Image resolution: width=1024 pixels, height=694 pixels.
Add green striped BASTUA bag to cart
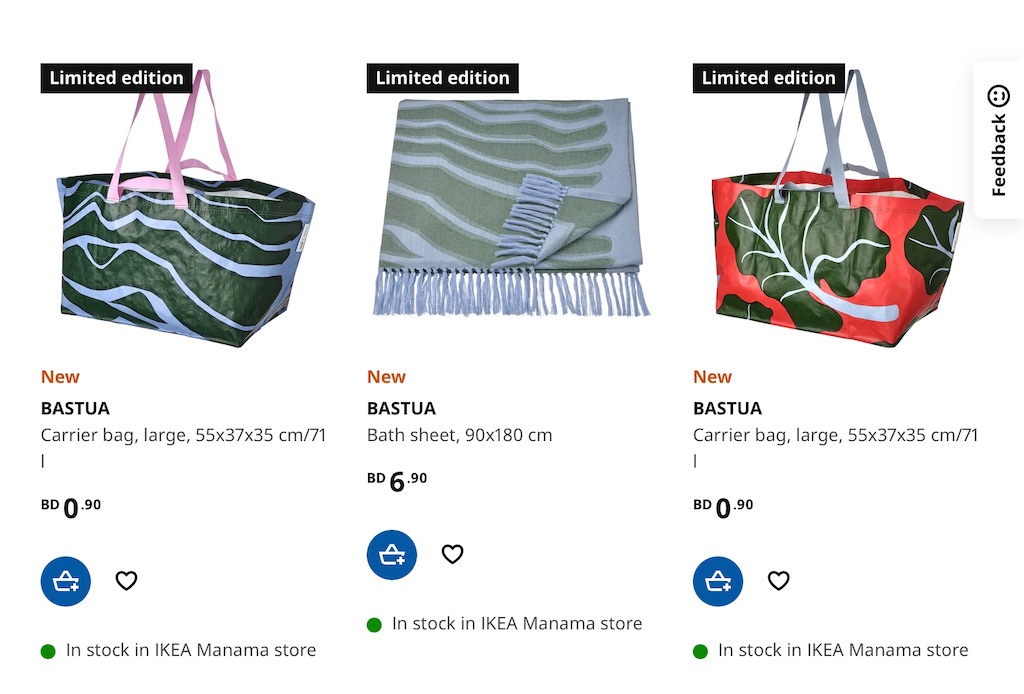tap(65, 581)
